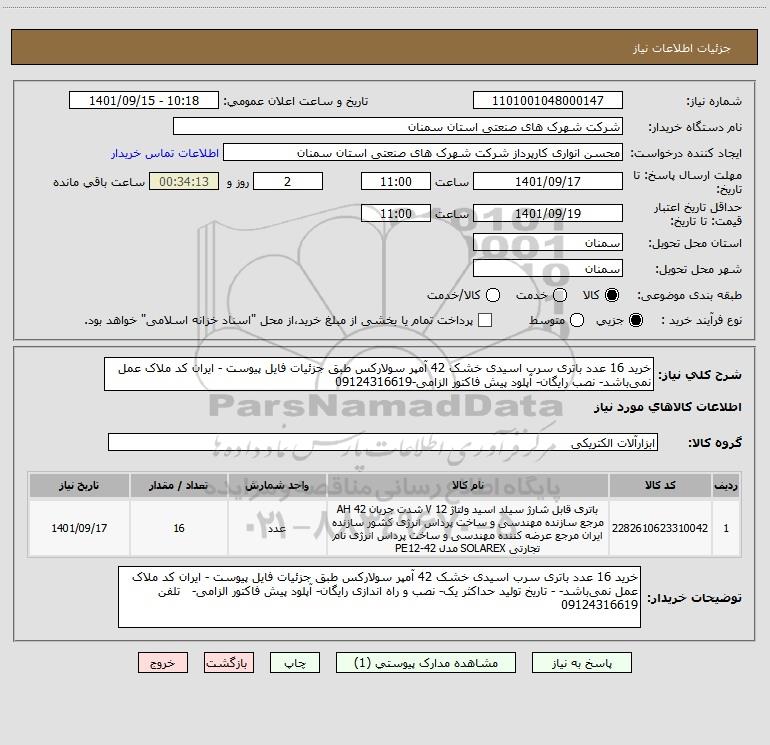Click the شرح کلی نیاز label
Screen dimensions: 770x745
coord(700,375)
